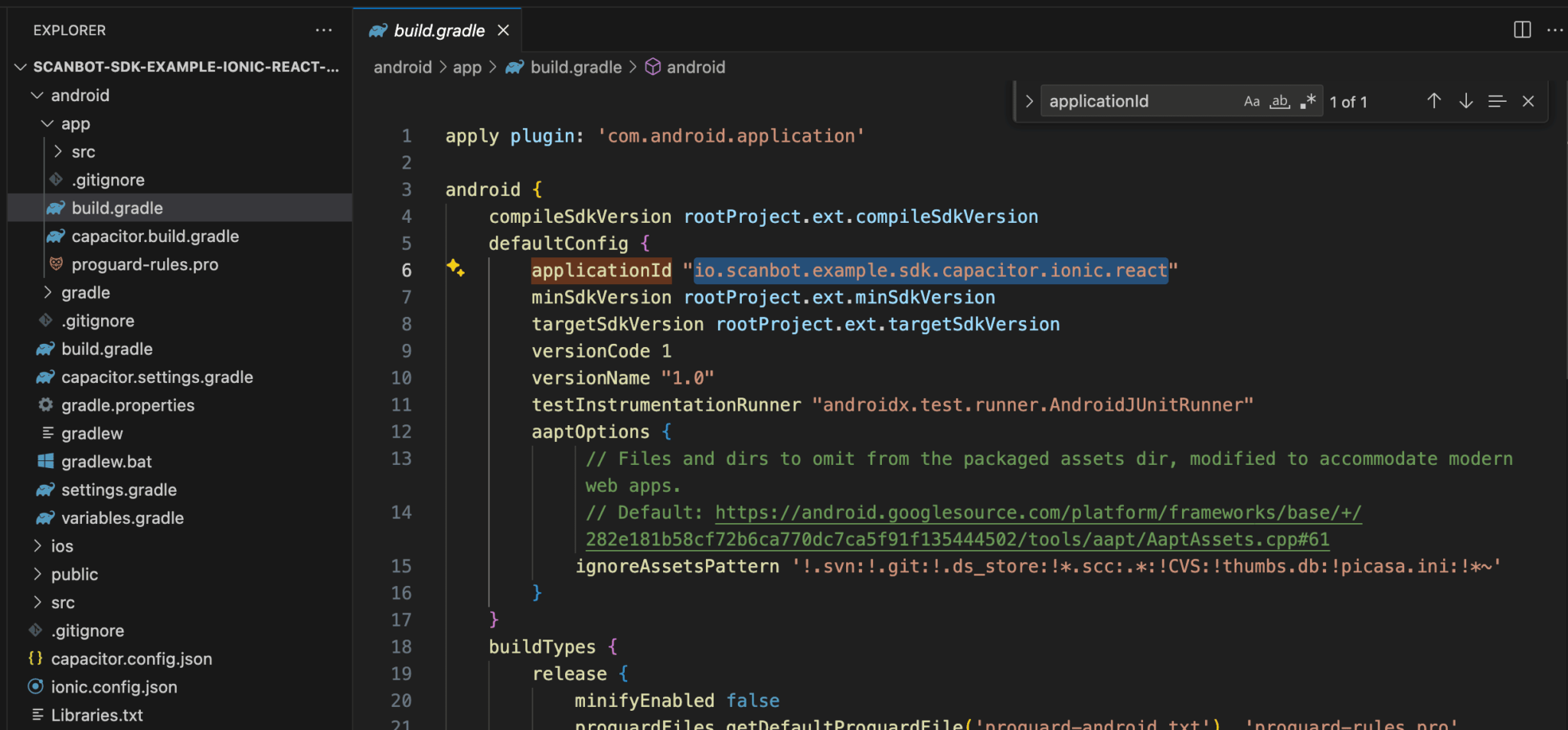
Task: Expand the src folder
Action: coord(82,151)
